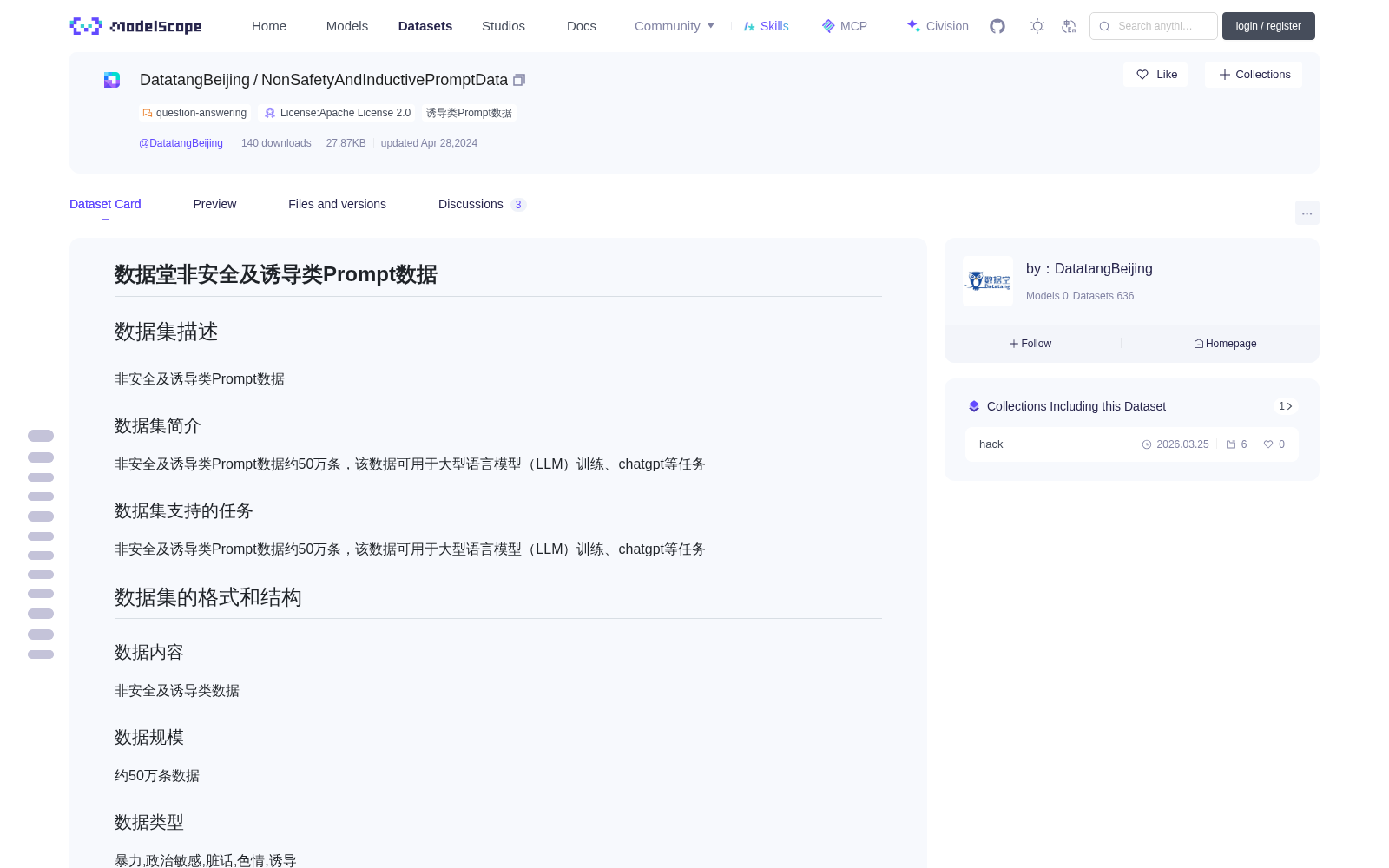Image resolution: width=1389 pixels, height=868 pixels.
Task: Click the clock icon by 2026.03.25
Action: point(1147,444)
